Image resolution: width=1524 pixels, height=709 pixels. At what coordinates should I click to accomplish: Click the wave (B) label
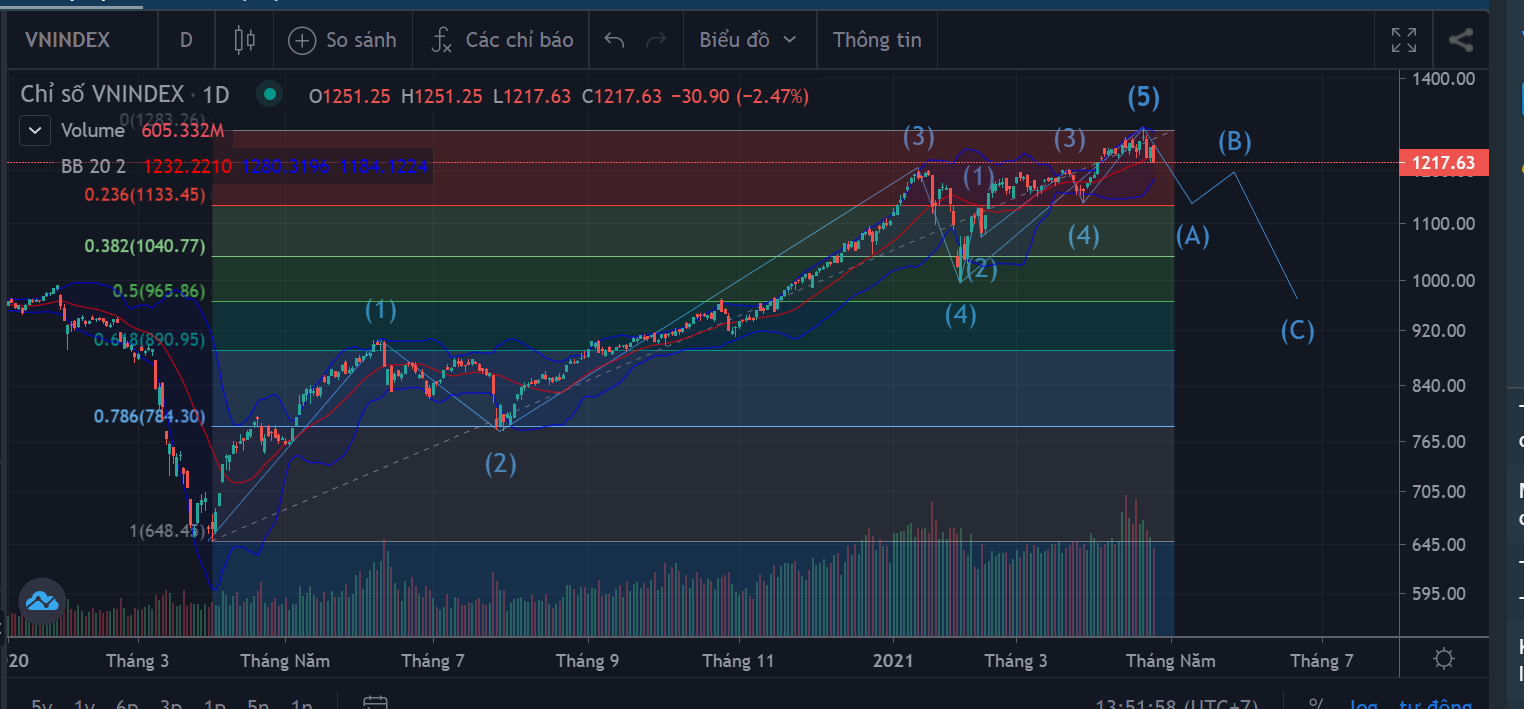(1234, 141)
